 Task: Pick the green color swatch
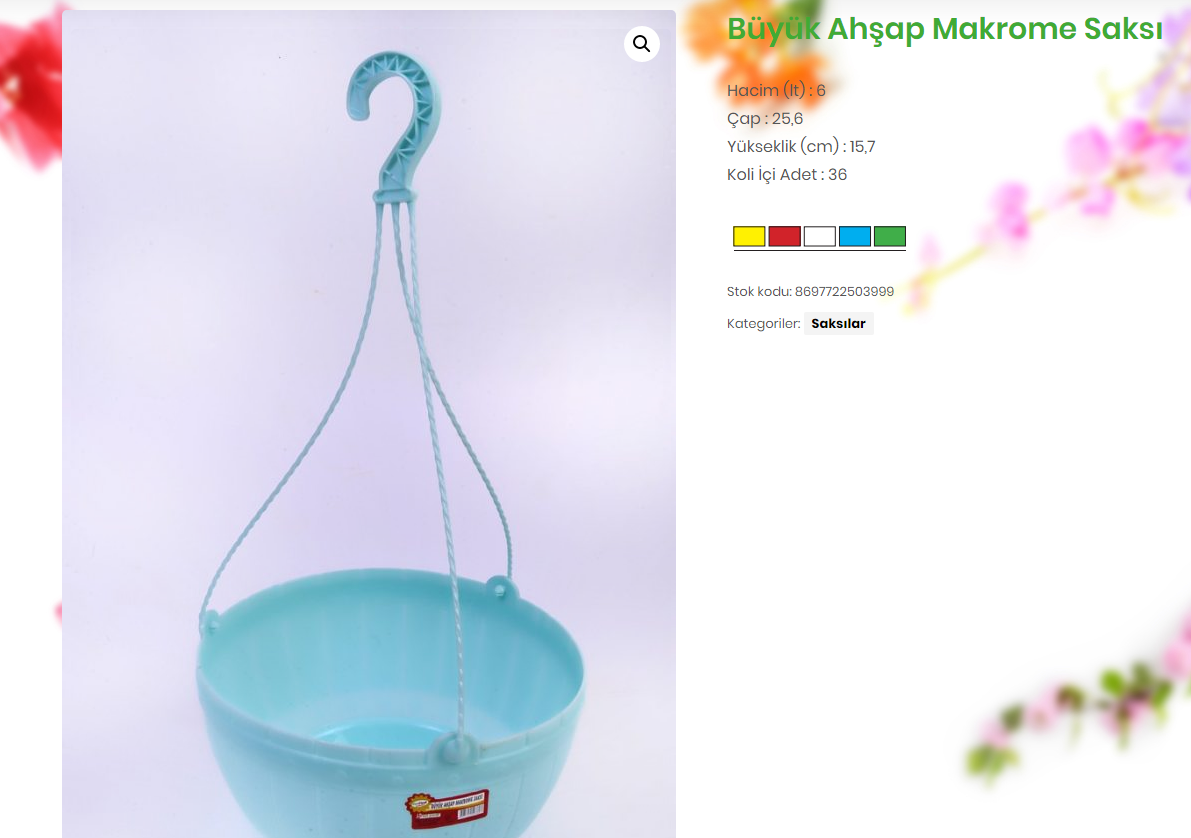(889, 236)
